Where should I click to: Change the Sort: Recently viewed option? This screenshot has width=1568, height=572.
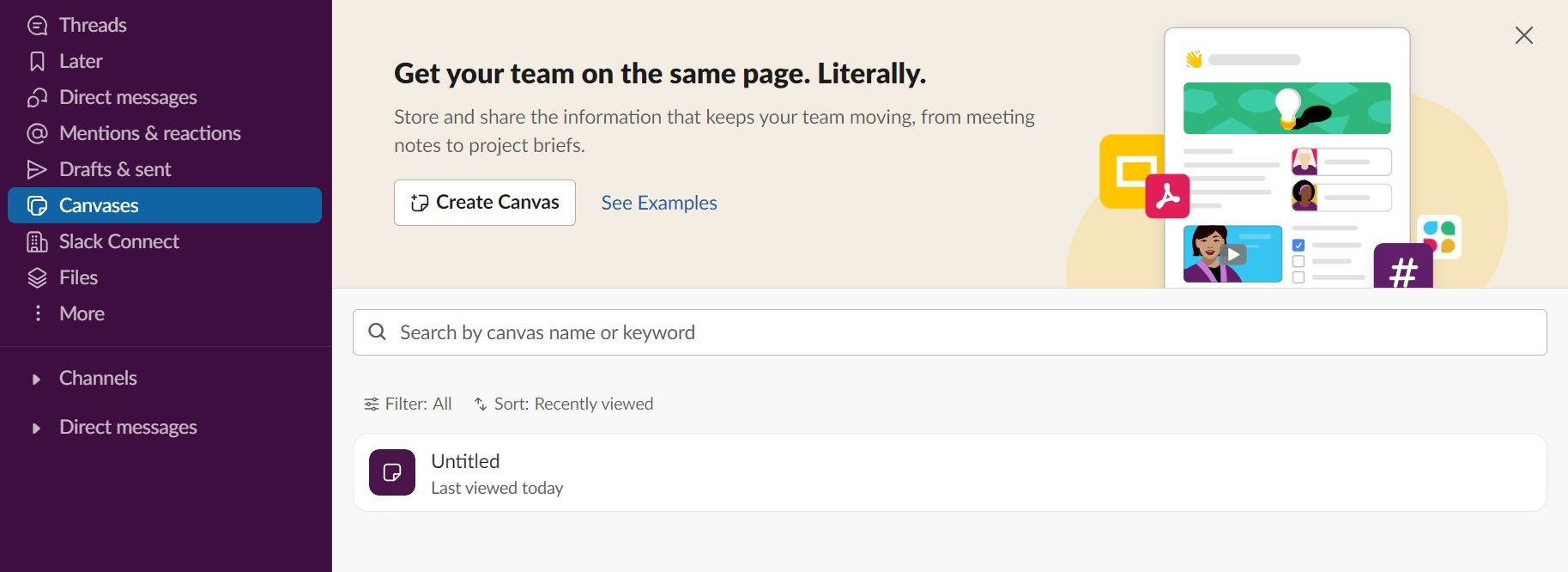click(x=564, y=404)
